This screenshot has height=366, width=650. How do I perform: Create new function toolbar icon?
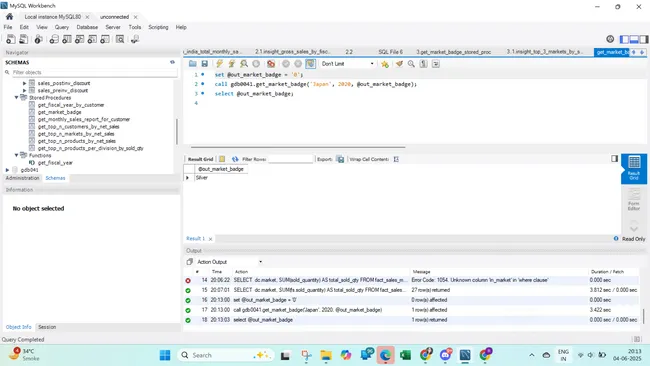[x=105, y=39]
